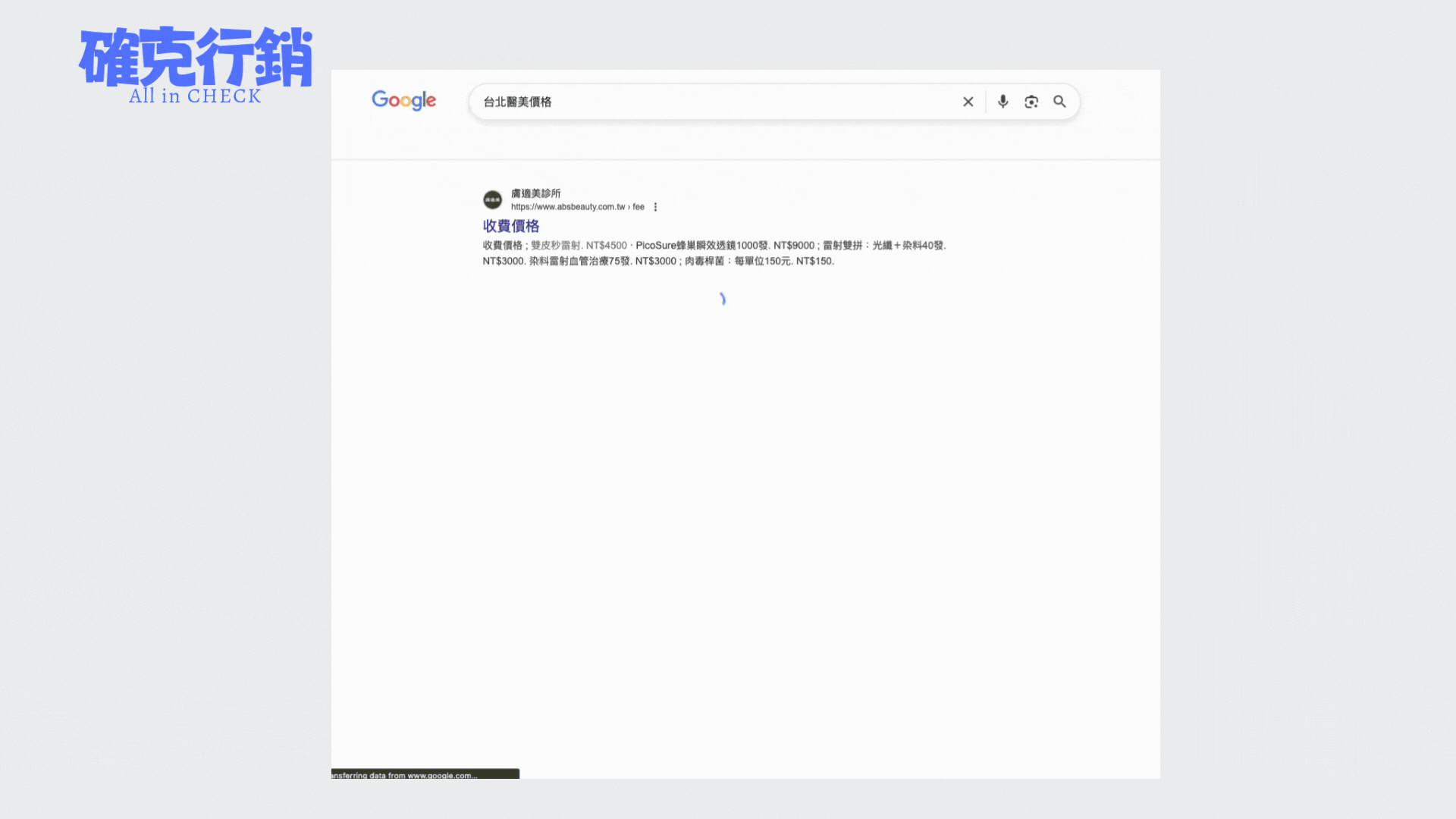Open the 收費價格 result link
Screen dimensions: 1456x819
[x=510, y=226]
